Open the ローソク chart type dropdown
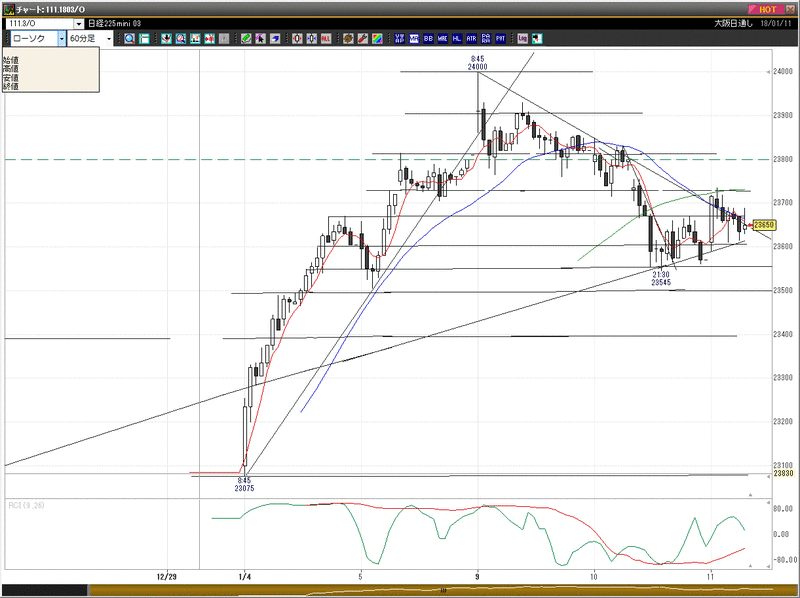 click(x=61, y=38)
